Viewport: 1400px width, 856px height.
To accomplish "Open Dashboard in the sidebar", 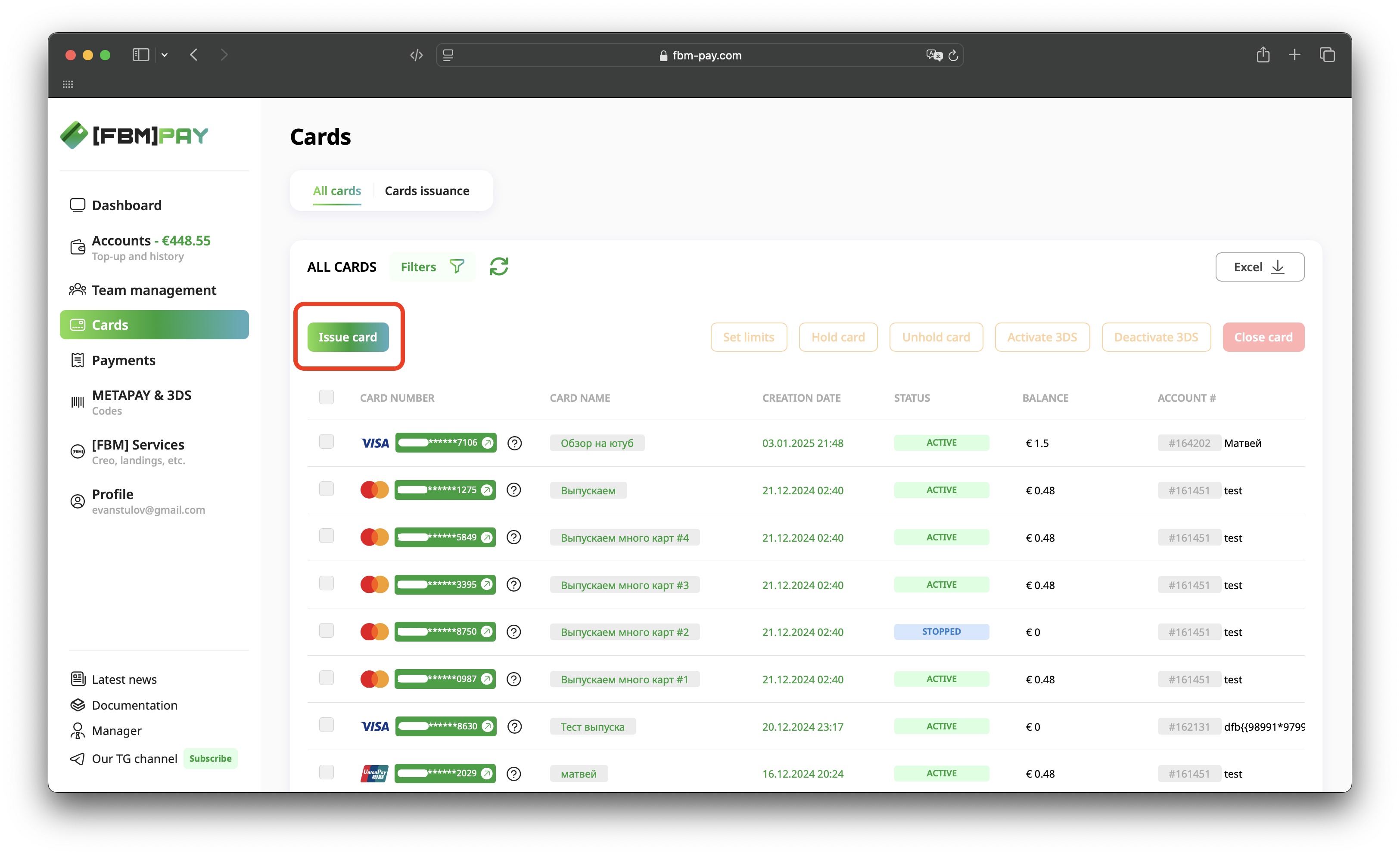I will tap(154, 205).
